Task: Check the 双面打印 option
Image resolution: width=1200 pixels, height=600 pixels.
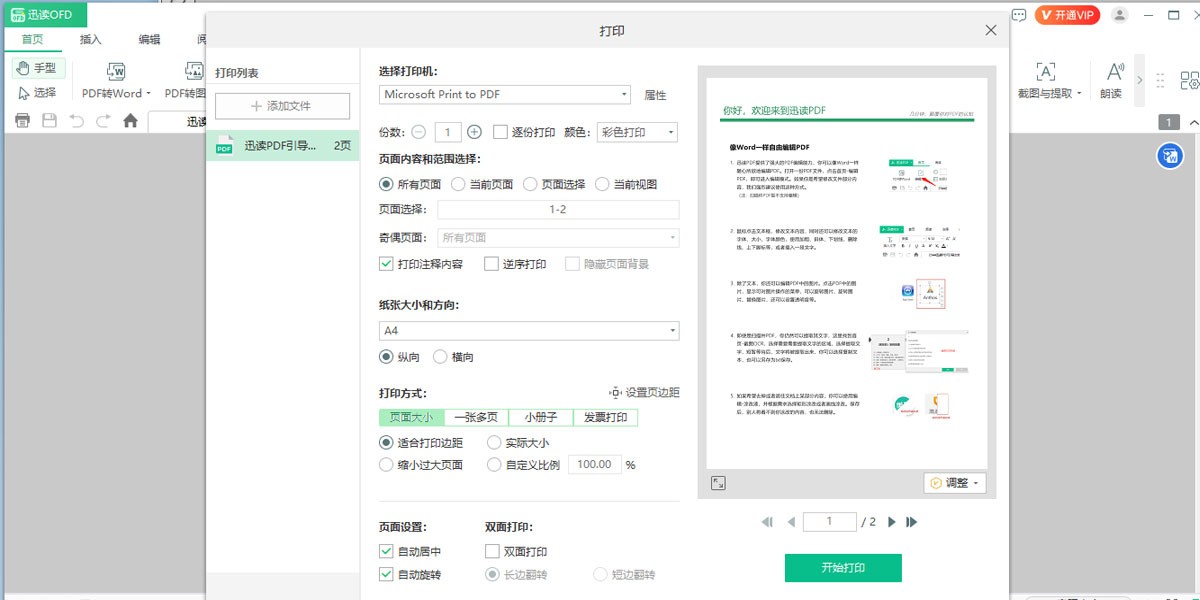Action: [492, 551]
